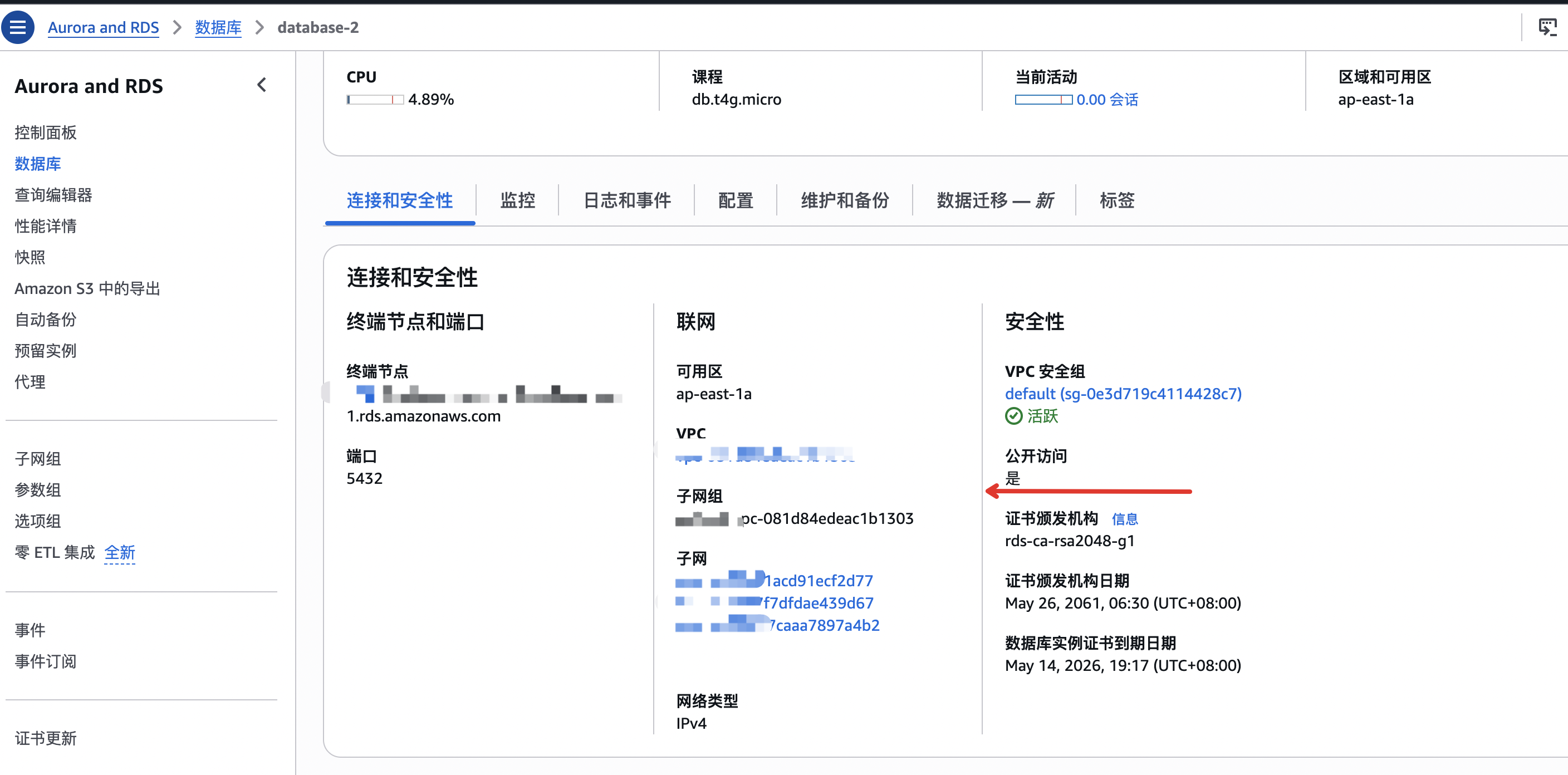1568x775 pixels.
Task: Open 选项组 in the sidebar
Action: pyautogui.click(x=38, y=521)
